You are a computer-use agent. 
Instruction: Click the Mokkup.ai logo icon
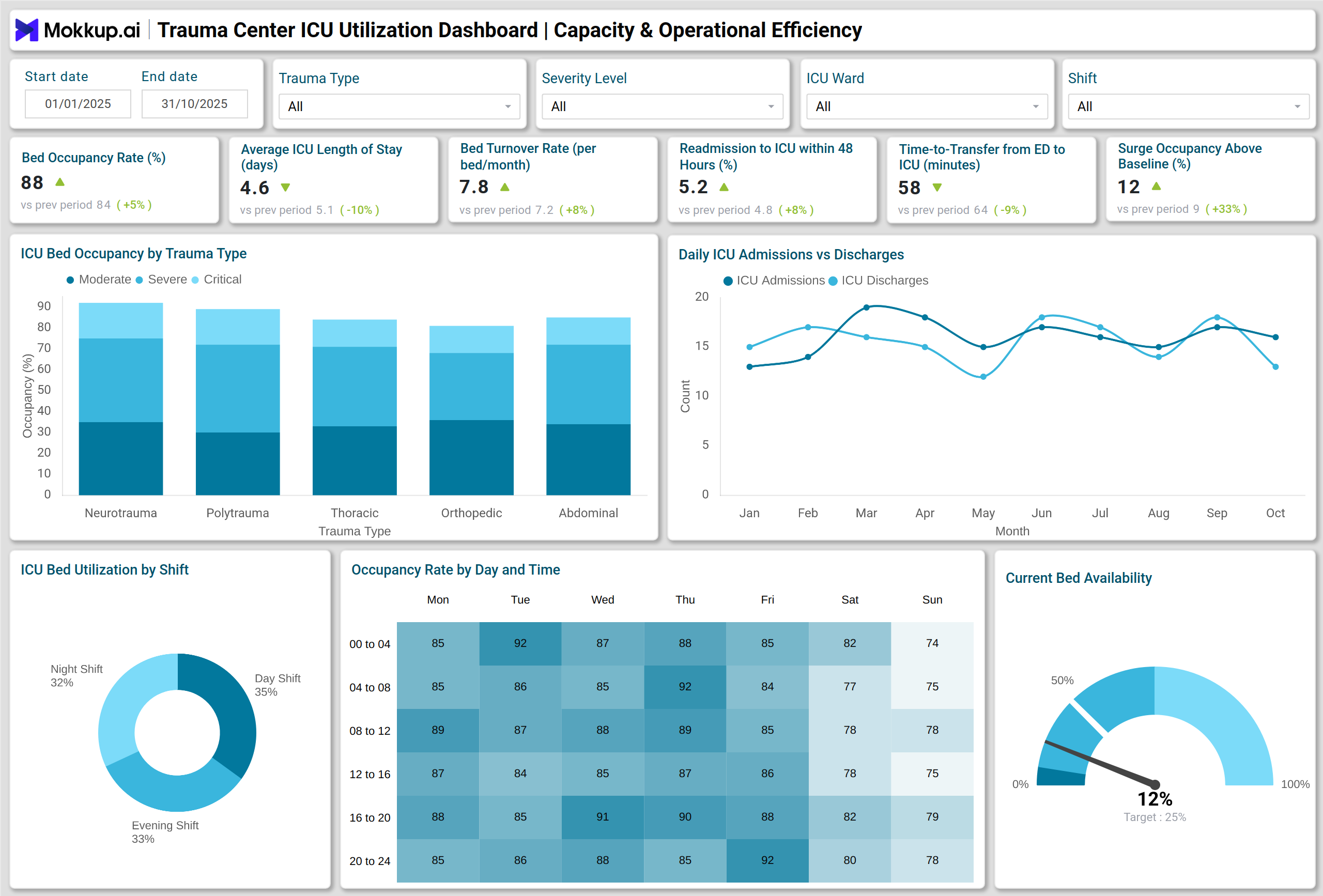[x=26, y=29]
